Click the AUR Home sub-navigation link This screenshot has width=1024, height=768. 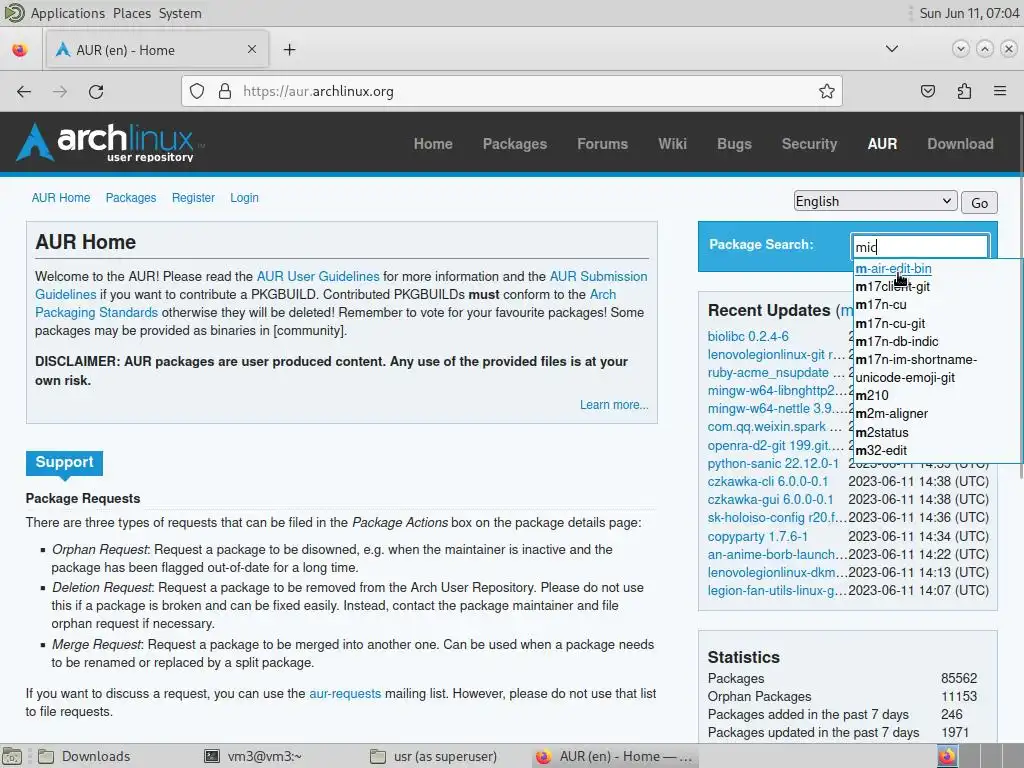point(61,198)
